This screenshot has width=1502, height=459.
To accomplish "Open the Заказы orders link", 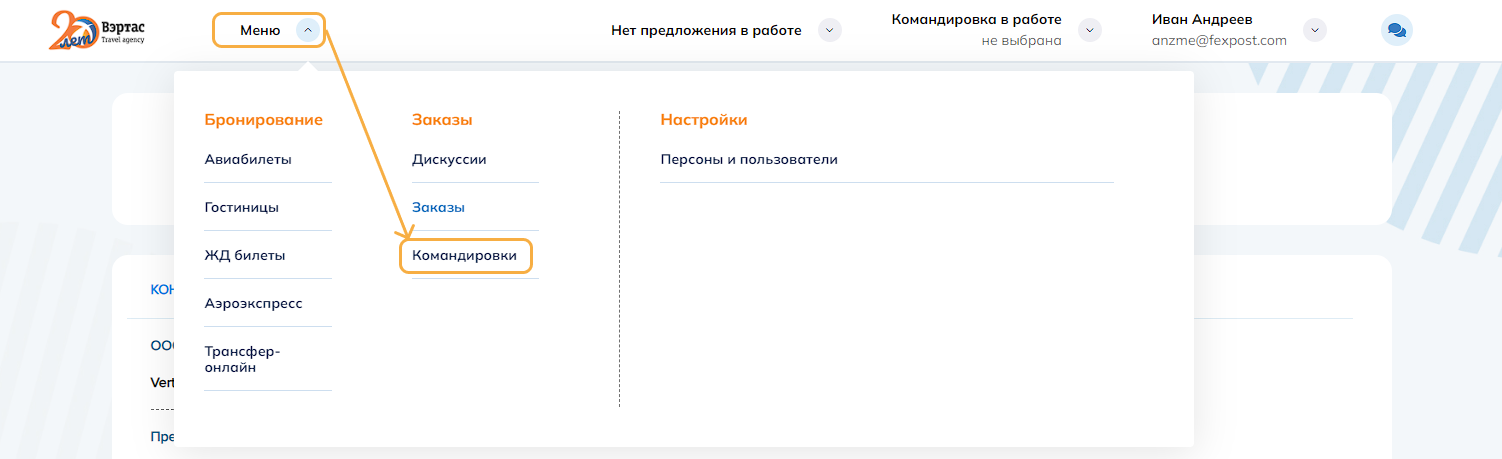I will point(438,207).
